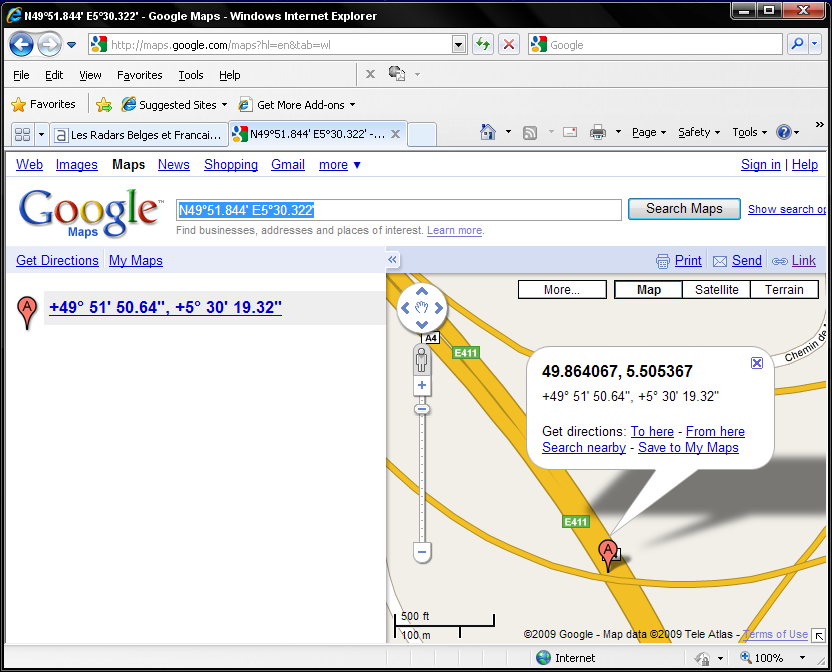Open the address bar history dropdown
Screen dimensions: 832x672
(x=459, y=44)
